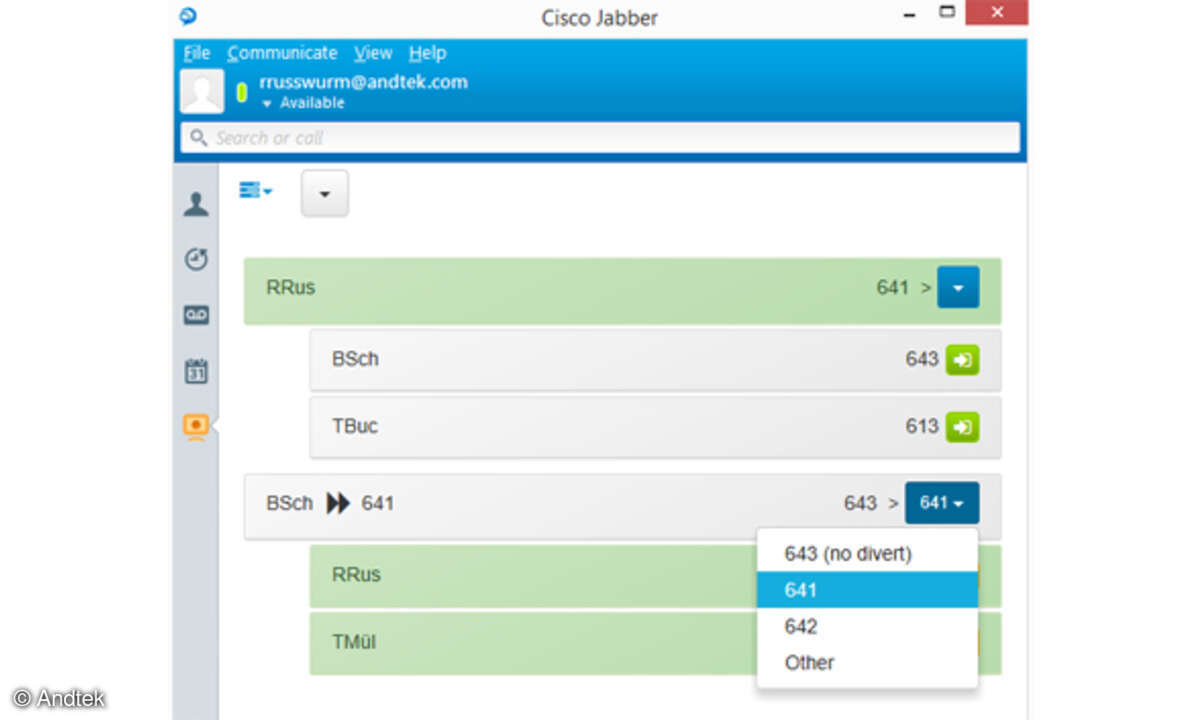Select the BSch diverted to 641 row
The width and height of the screenshot is (1200, 720).
pyautogui.click(x=622, y=506)
